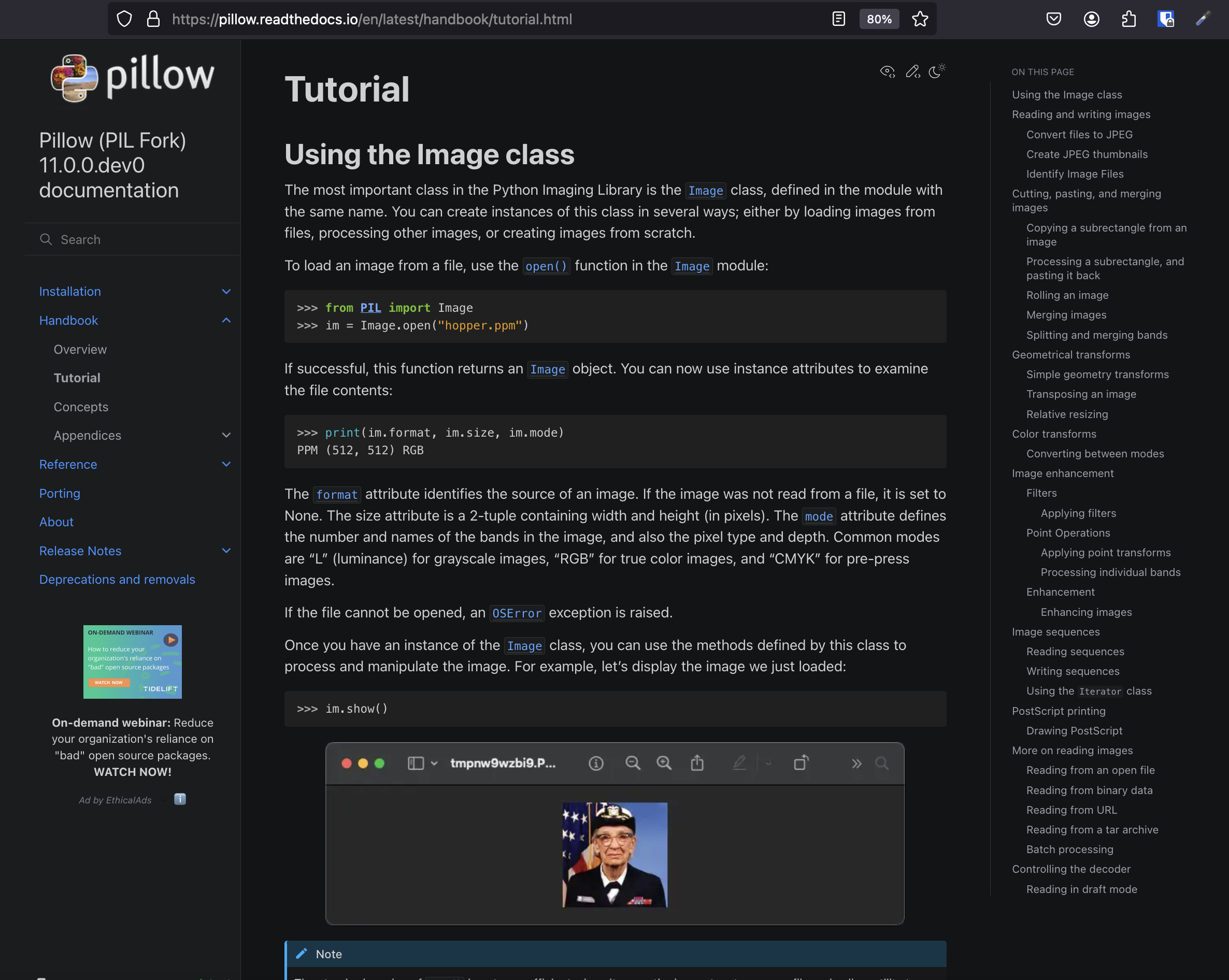This screenshot has height=980, width=1229.
Task: Focus the Search documentation field
Action: [x=132, y=239]
